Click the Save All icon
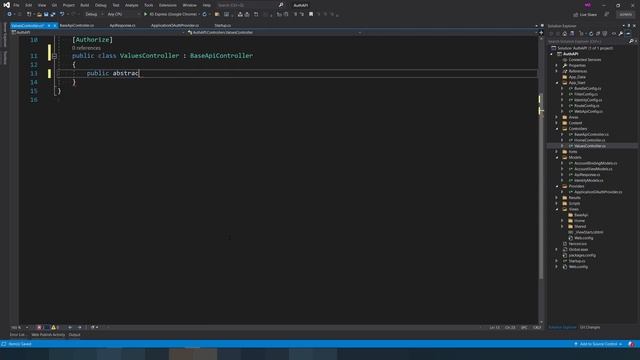The height and width of the screenshot is (360, 640). click(53, 14)
